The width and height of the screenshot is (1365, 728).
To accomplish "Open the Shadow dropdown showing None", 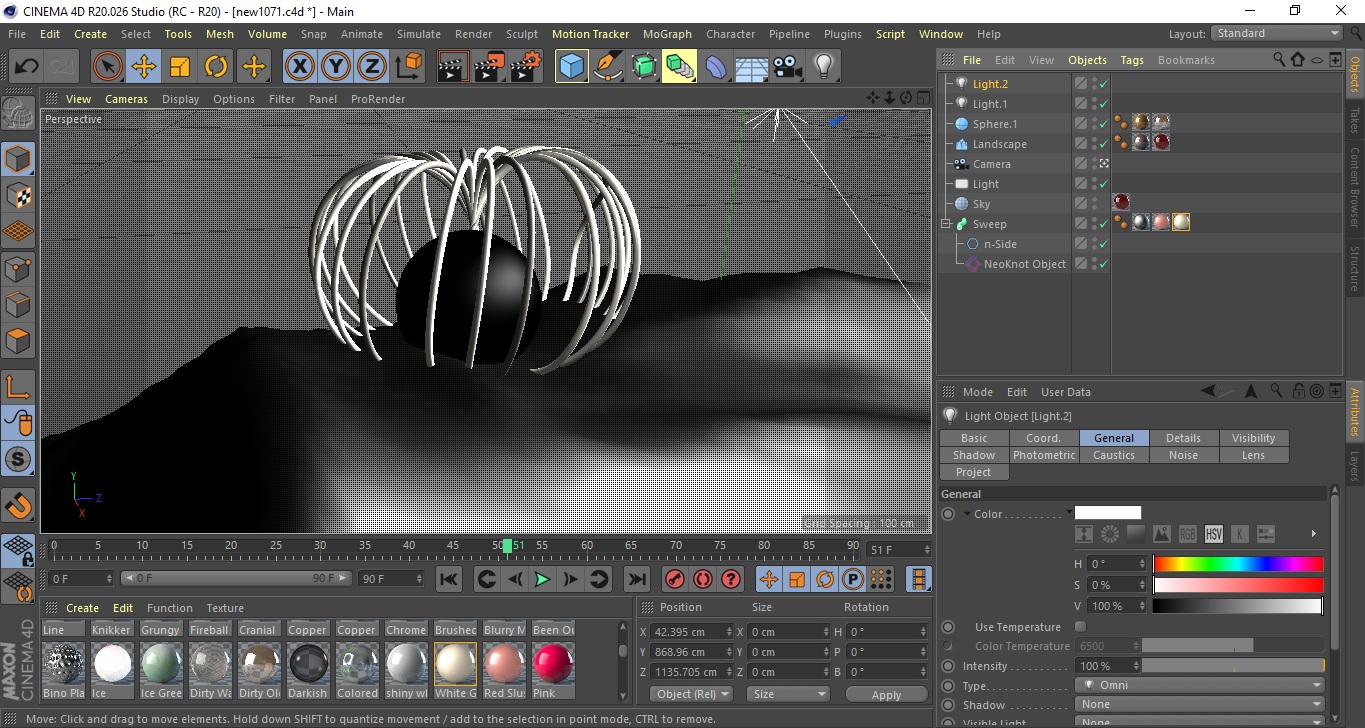I will 1200,704.
